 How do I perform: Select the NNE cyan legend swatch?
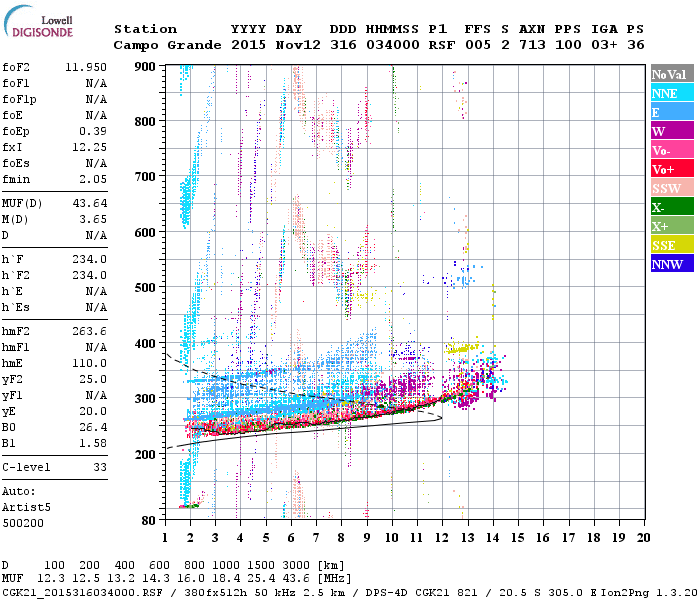[672, 93]
